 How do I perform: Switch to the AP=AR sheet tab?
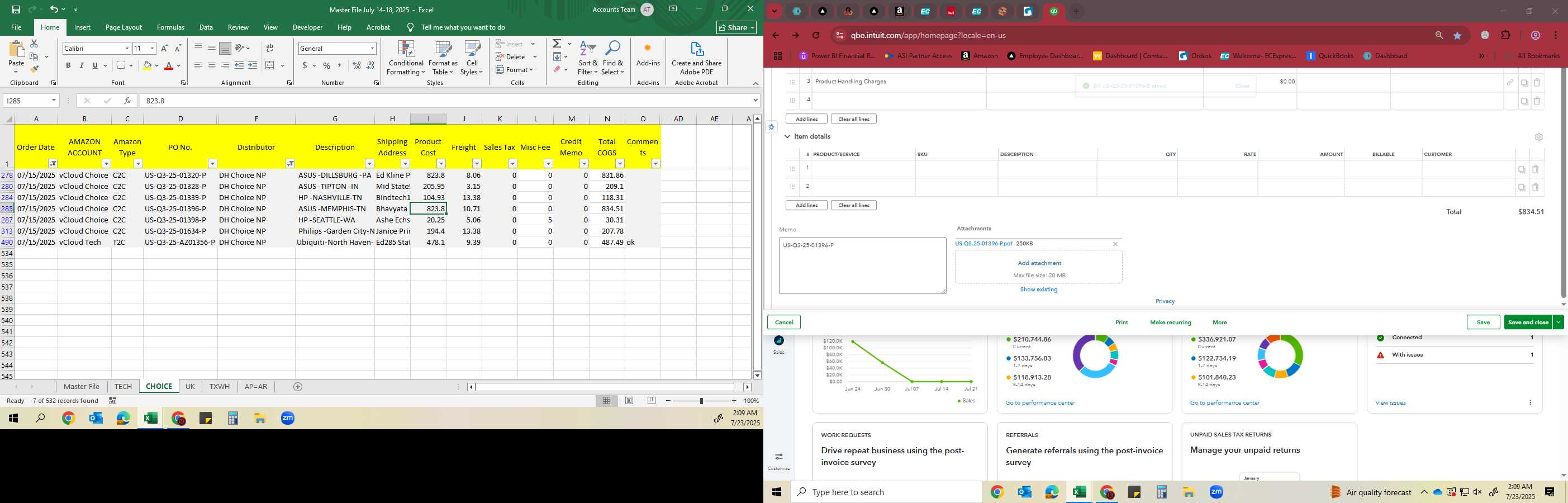coord(256,387)
